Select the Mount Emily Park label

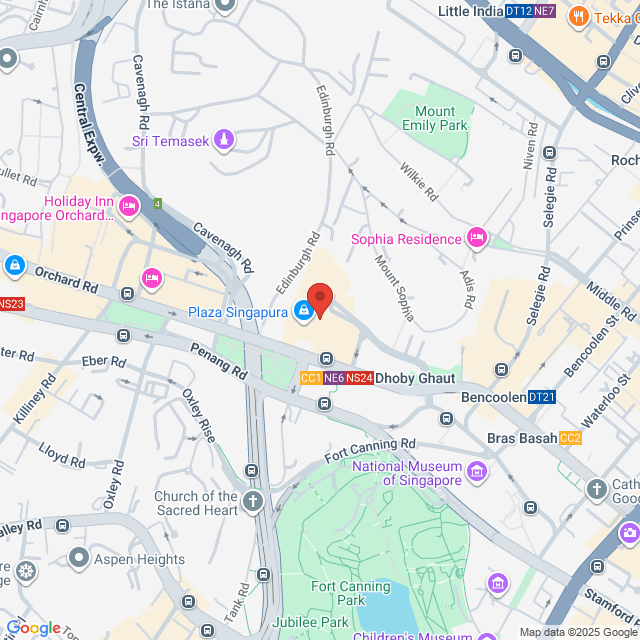[435, 118]
